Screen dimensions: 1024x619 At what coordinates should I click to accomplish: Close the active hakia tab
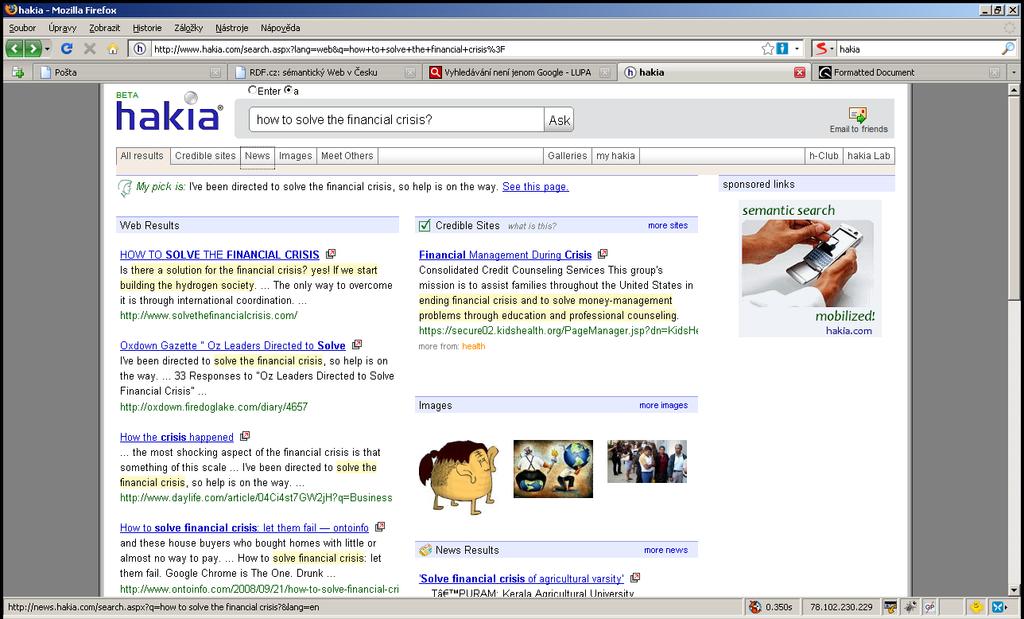(x=799, y=72)
